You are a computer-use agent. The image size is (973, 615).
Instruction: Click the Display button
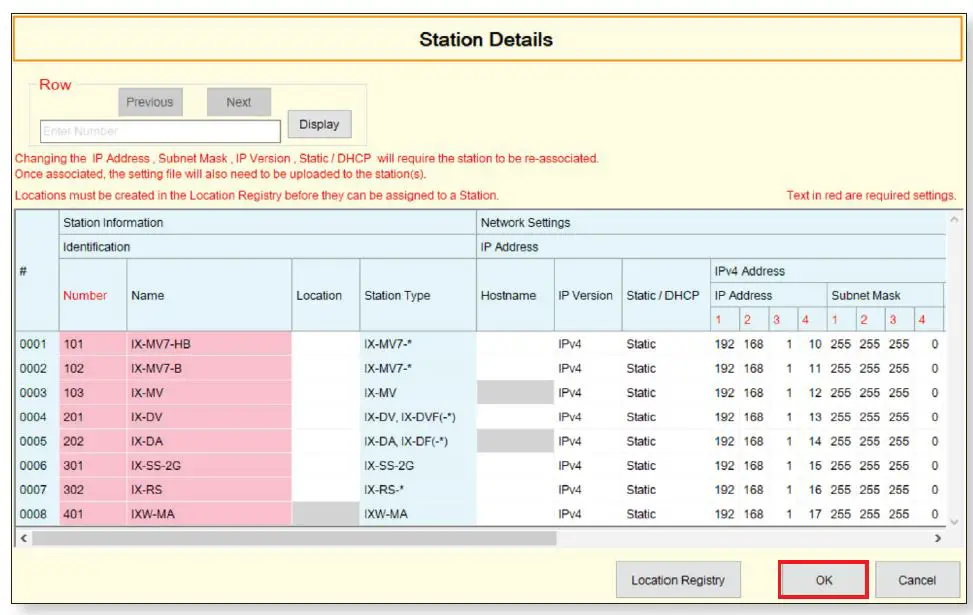click(319, 125)
